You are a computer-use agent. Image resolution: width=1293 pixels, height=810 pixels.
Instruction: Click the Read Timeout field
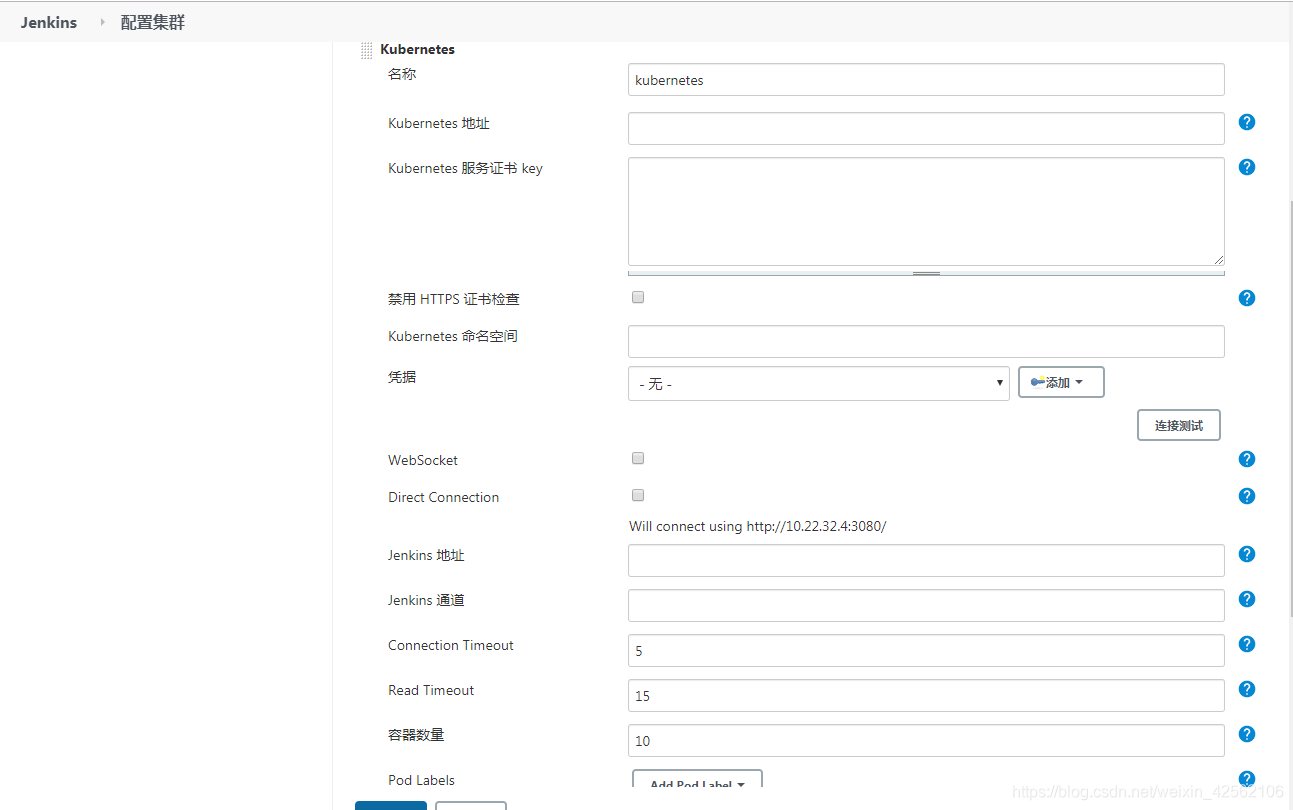926,695
